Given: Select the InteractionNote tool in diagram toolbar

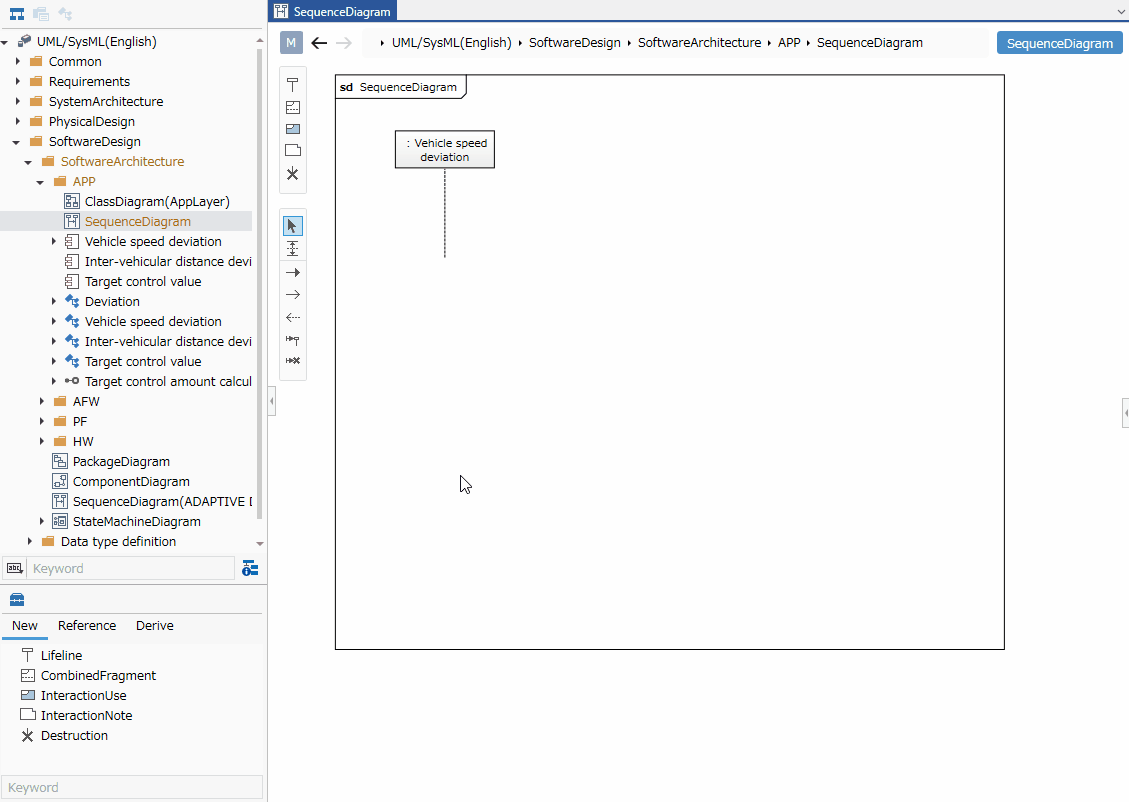Looking at the screenshot, I should 292,150.
